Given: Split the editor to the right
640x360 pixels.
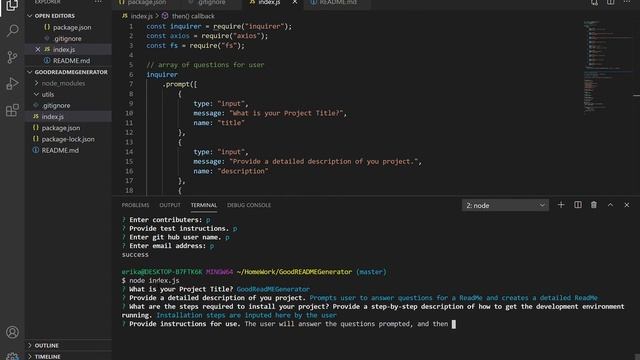Looking at the screenshot, I should click(x=611, y=2).
